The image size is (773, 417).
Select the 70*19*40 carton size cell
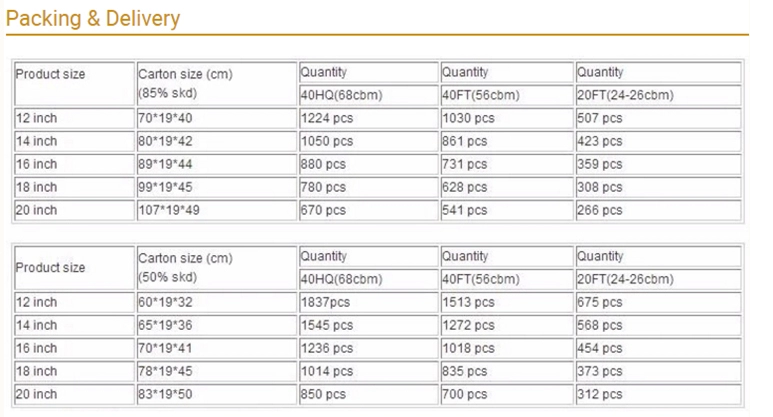pos(164,118)
